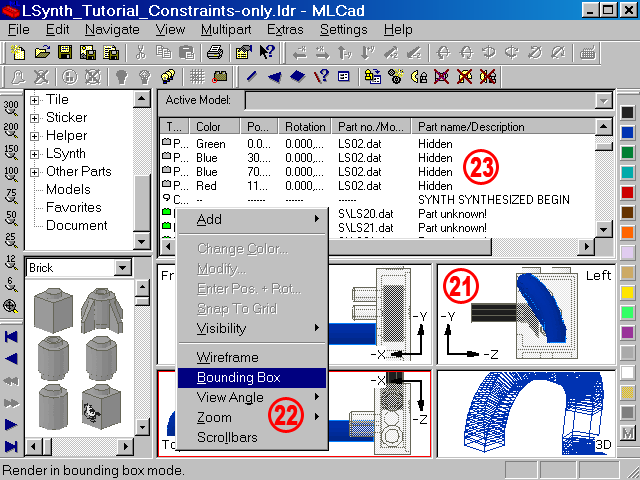Select the Red LS02.dat row
The image size is (640, 480).
tap(378, 186)
